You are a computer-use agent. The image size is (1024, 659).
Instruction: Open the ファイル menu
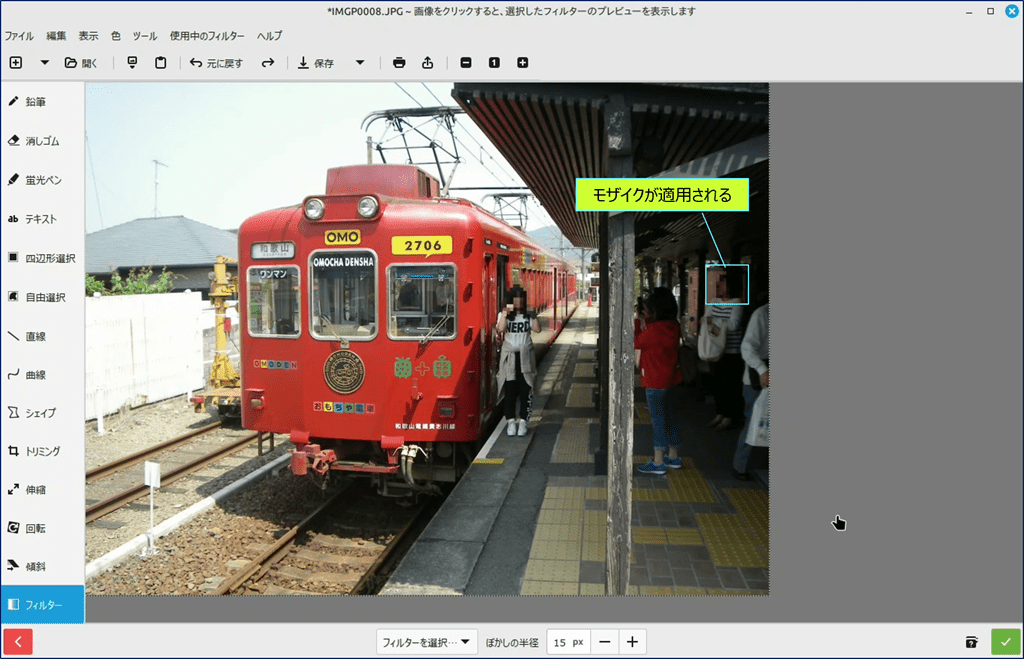pos(20,36)
